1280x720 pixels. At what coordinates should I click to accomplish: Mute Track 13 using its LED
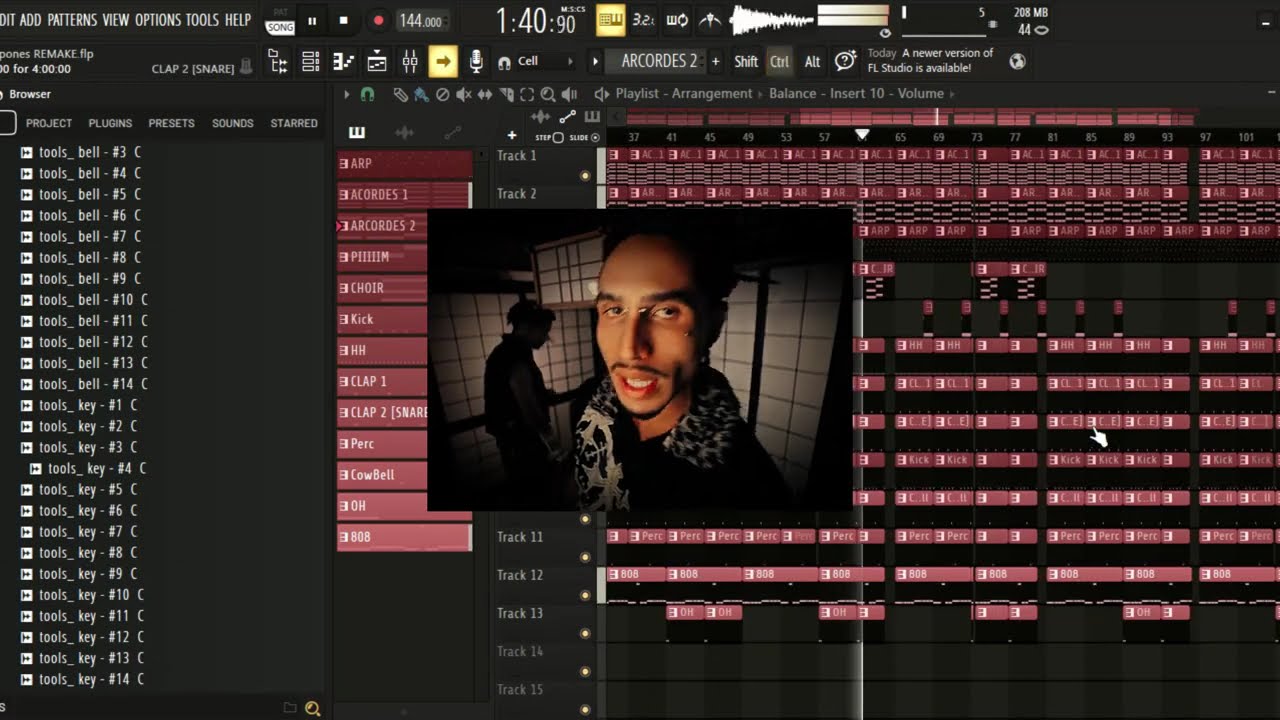point(585,634)
